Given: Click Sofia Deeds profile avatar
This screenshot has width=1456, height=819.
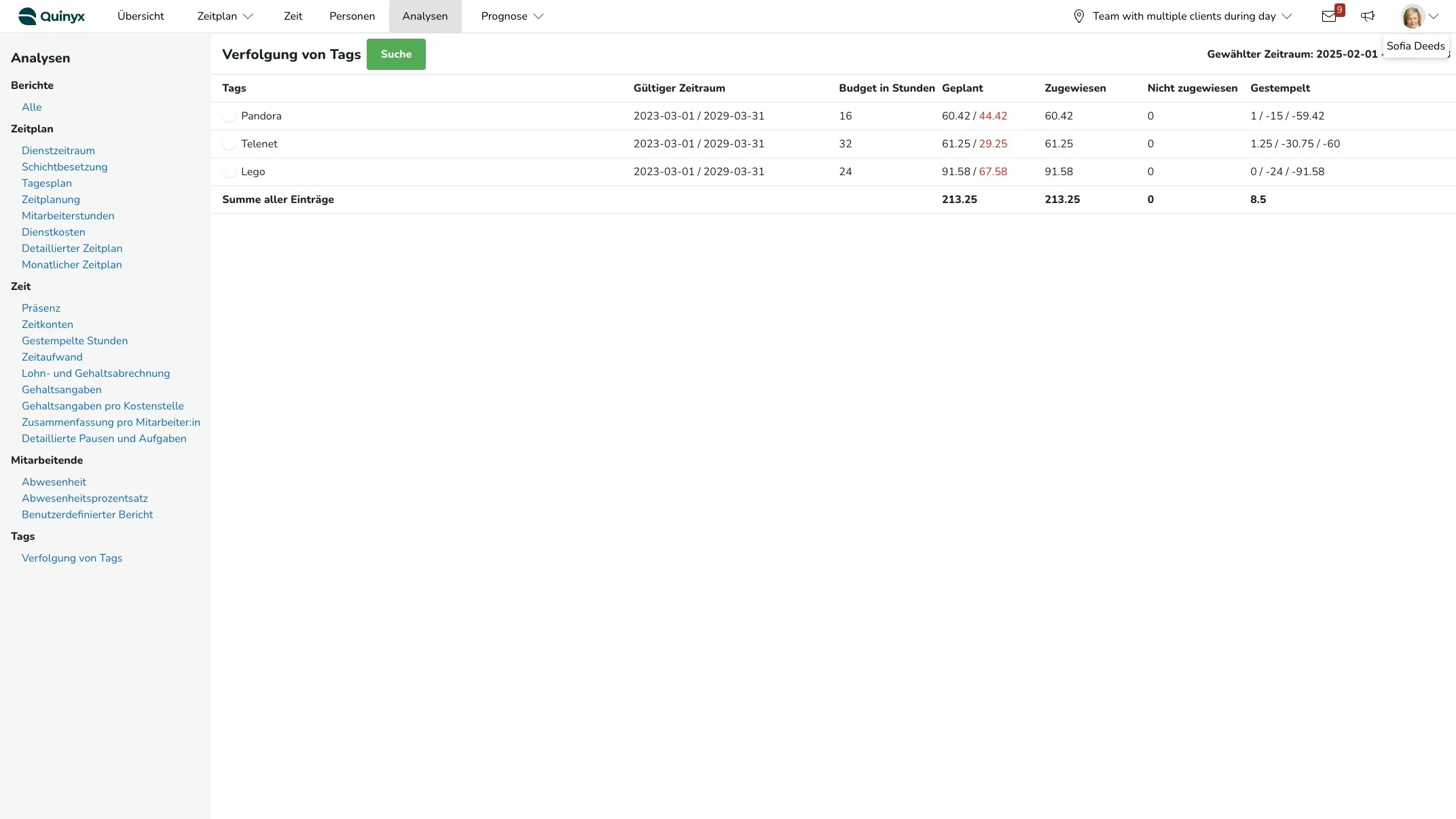Looking at the screenshot, I should [x=1413, y=16].
